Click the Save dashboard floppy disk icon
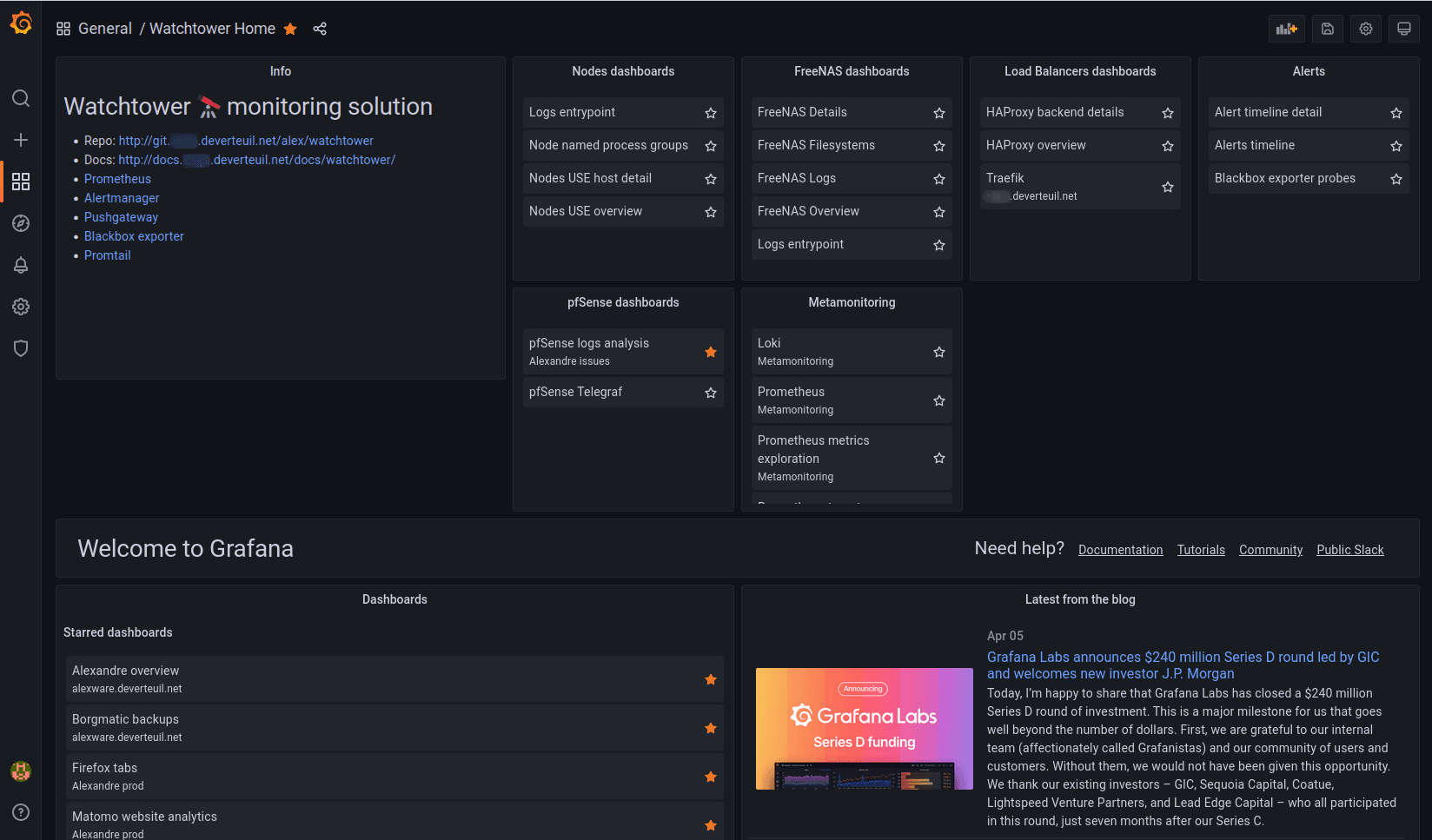1432x840 pixels. [x=1327, y=29]
